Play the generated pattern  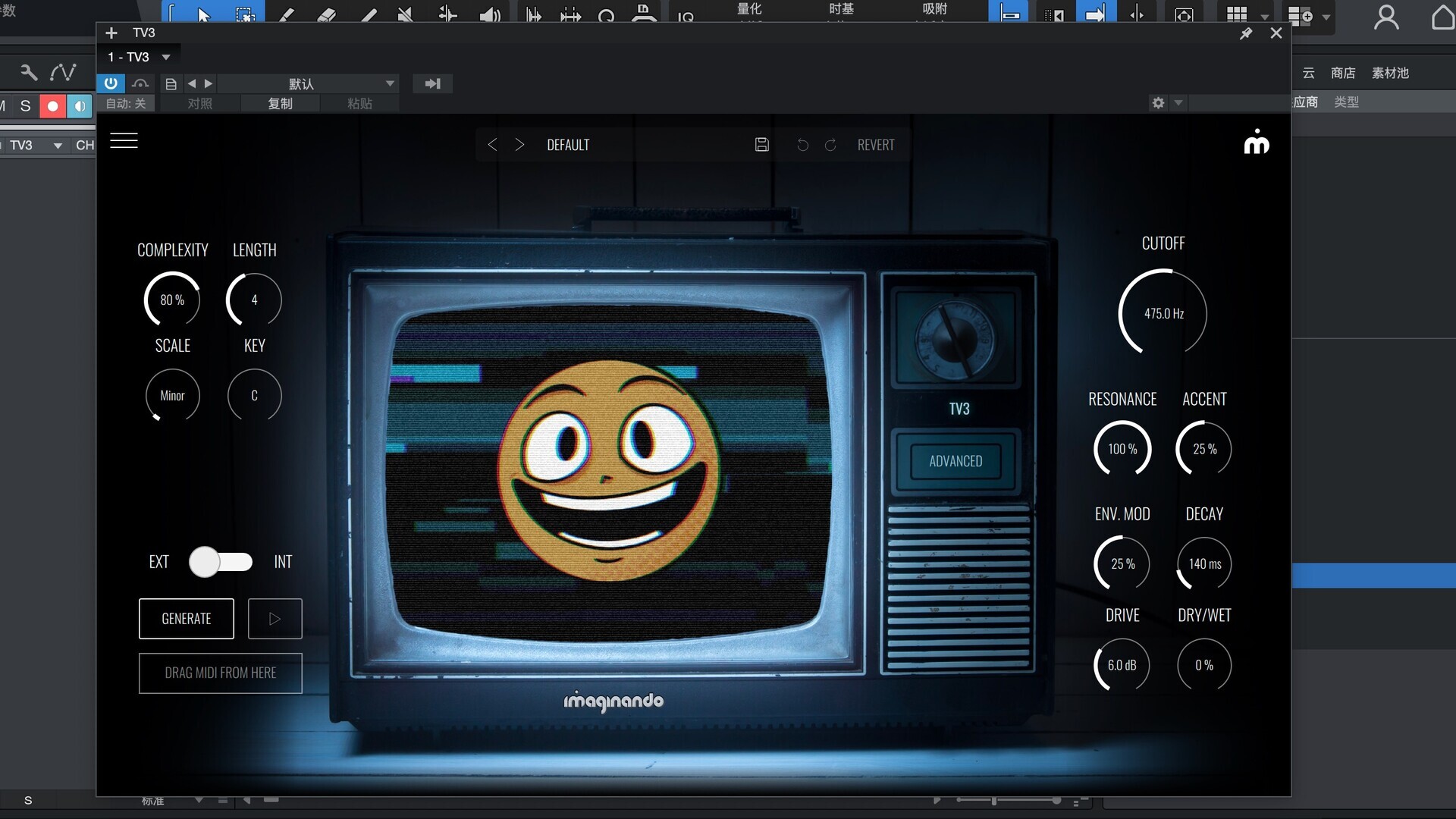click(x=275, y=619)
